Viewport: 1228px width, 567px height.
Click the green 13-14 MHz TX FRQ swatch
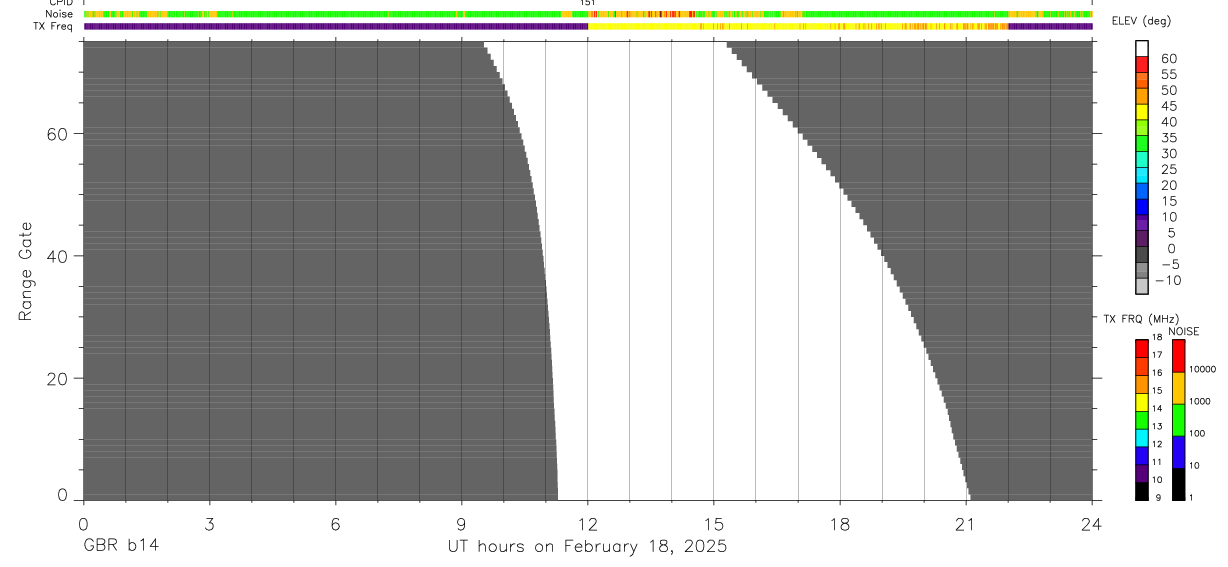point(1142,420)
